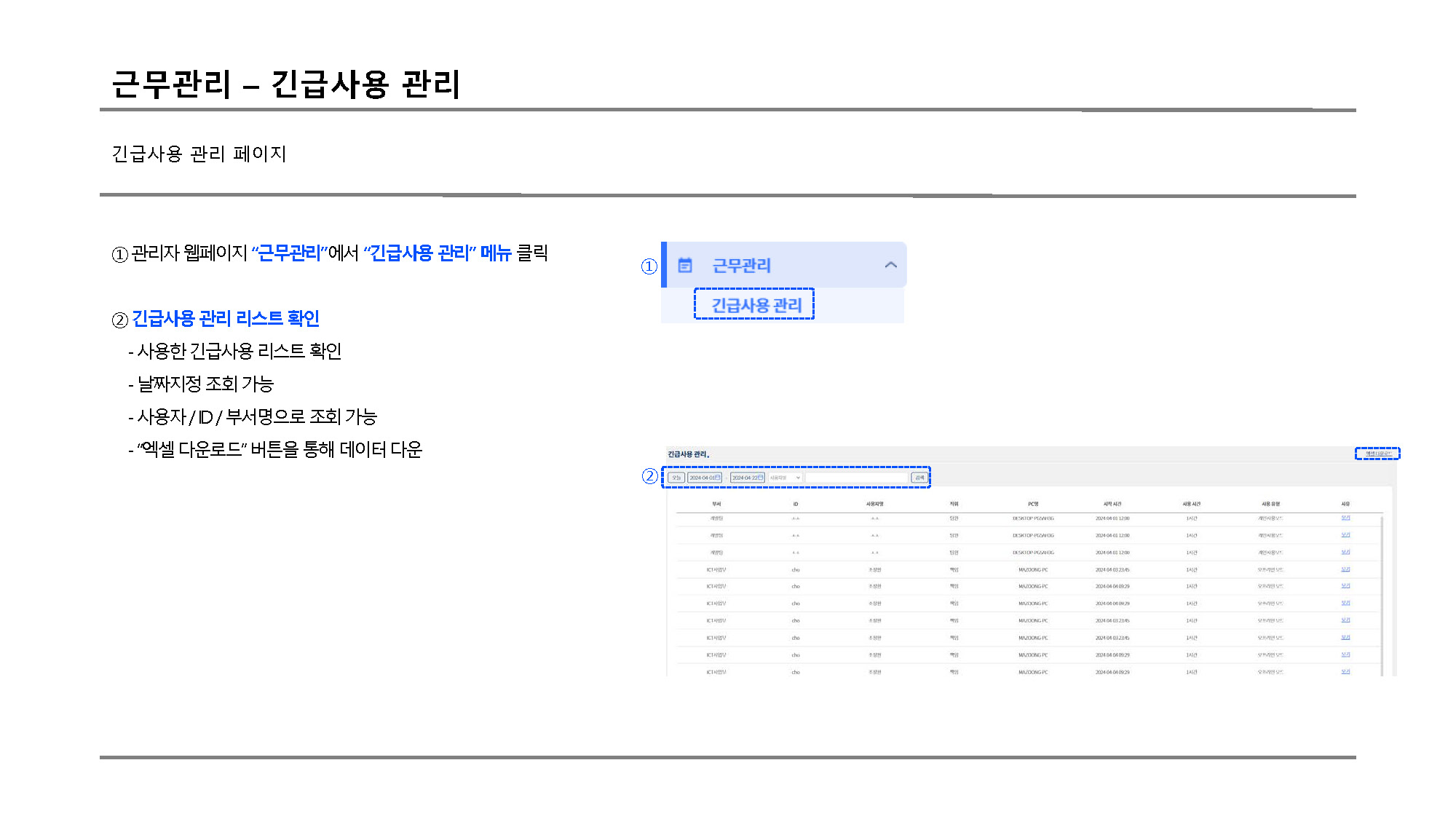Click the 사용 유형 column header
Screen dimensions: 1456x819
click(x=1270, y=504)
